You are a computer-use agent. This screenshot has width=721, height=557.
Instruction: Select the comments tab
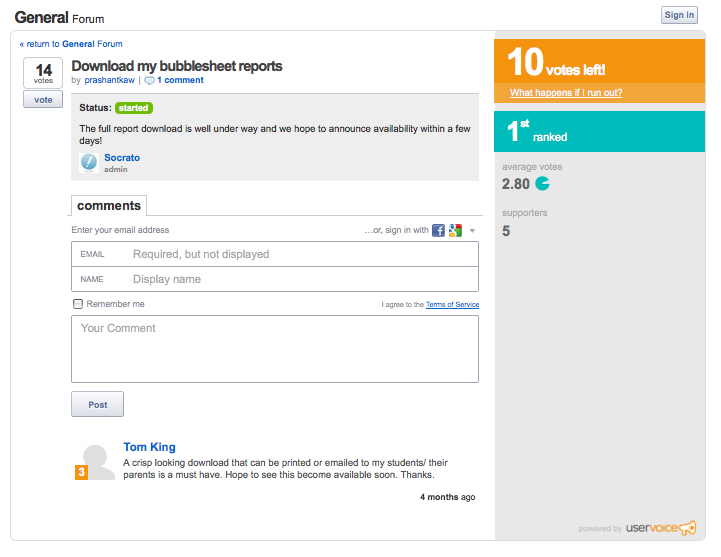pos(109,206)
